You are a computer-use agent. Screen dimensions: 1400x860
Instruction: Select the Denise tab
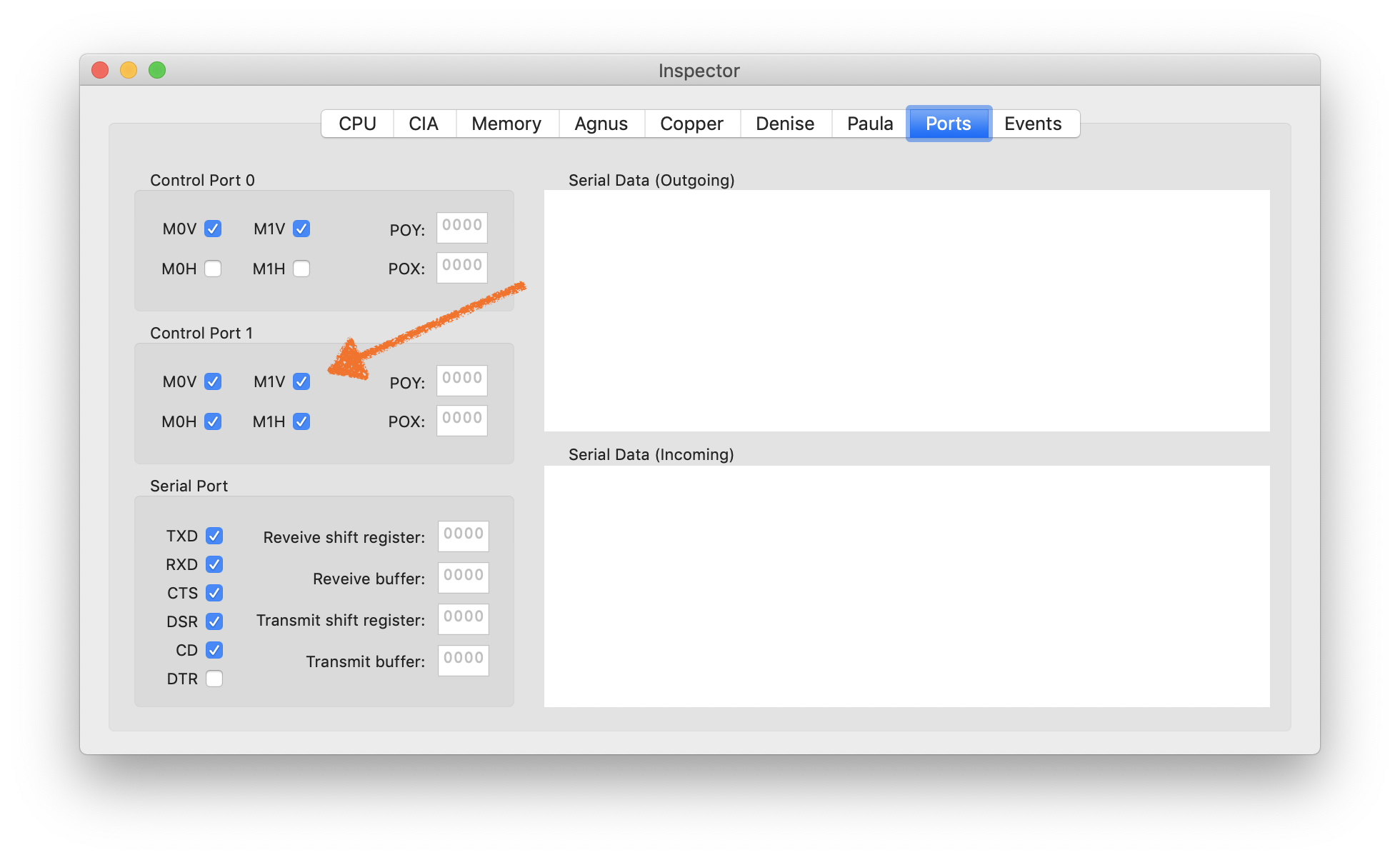(785, 124)
